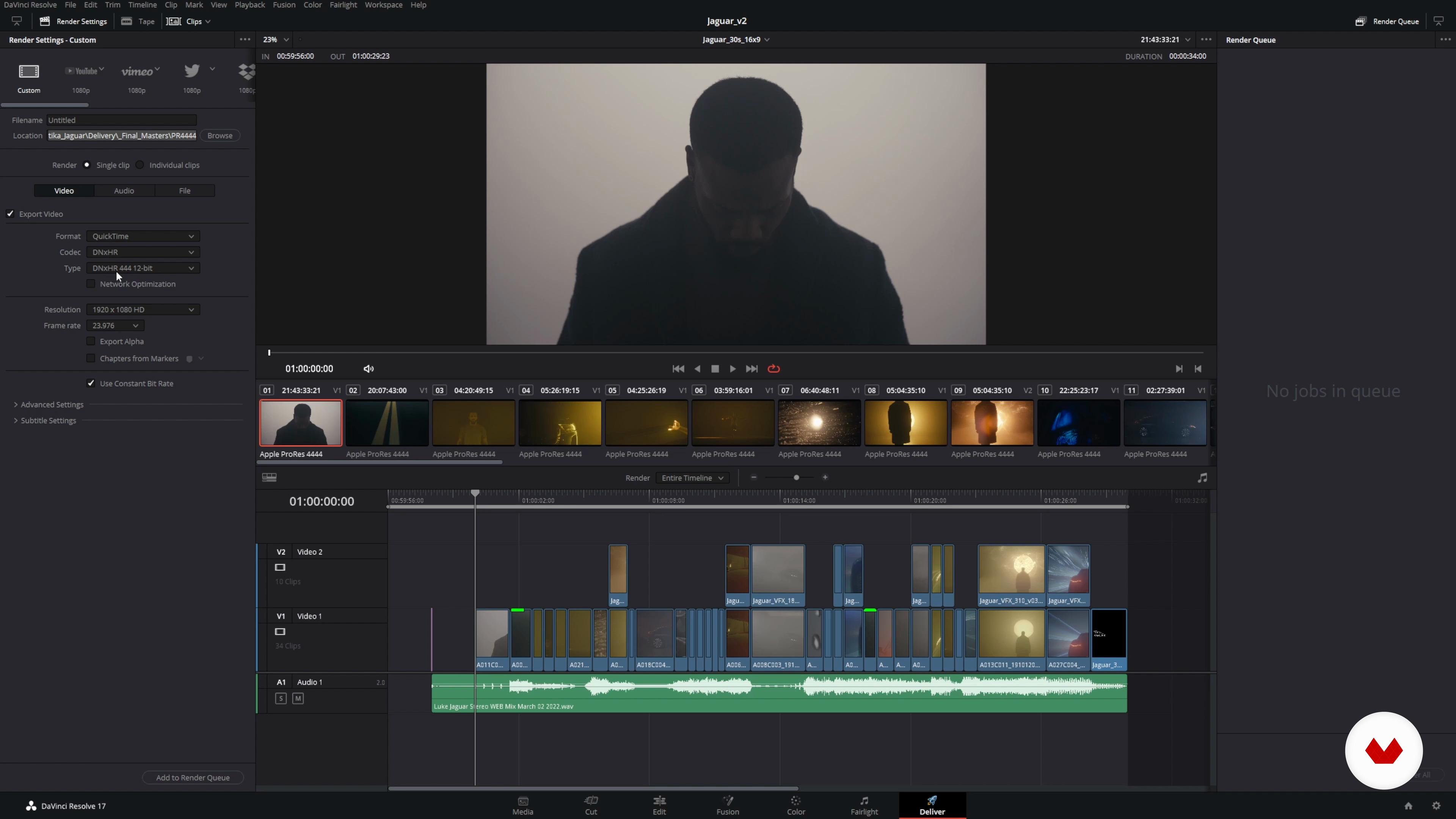Open the Project Manager home icon
The image size is (1456, 819).
1409,806
